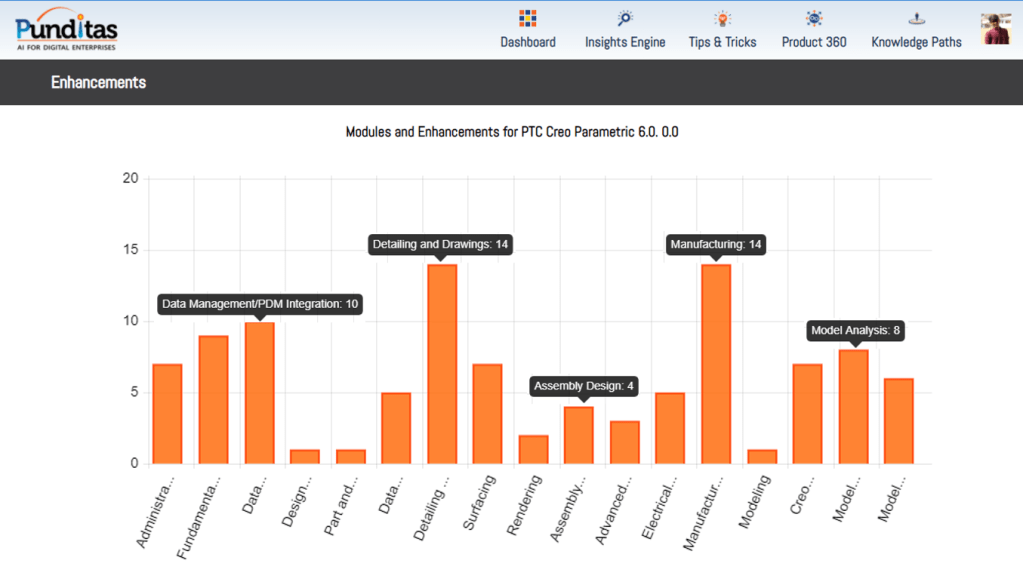Click the Detailing and Drawings bar
This screenshot has width=1023, height=585.
point(442,364)
